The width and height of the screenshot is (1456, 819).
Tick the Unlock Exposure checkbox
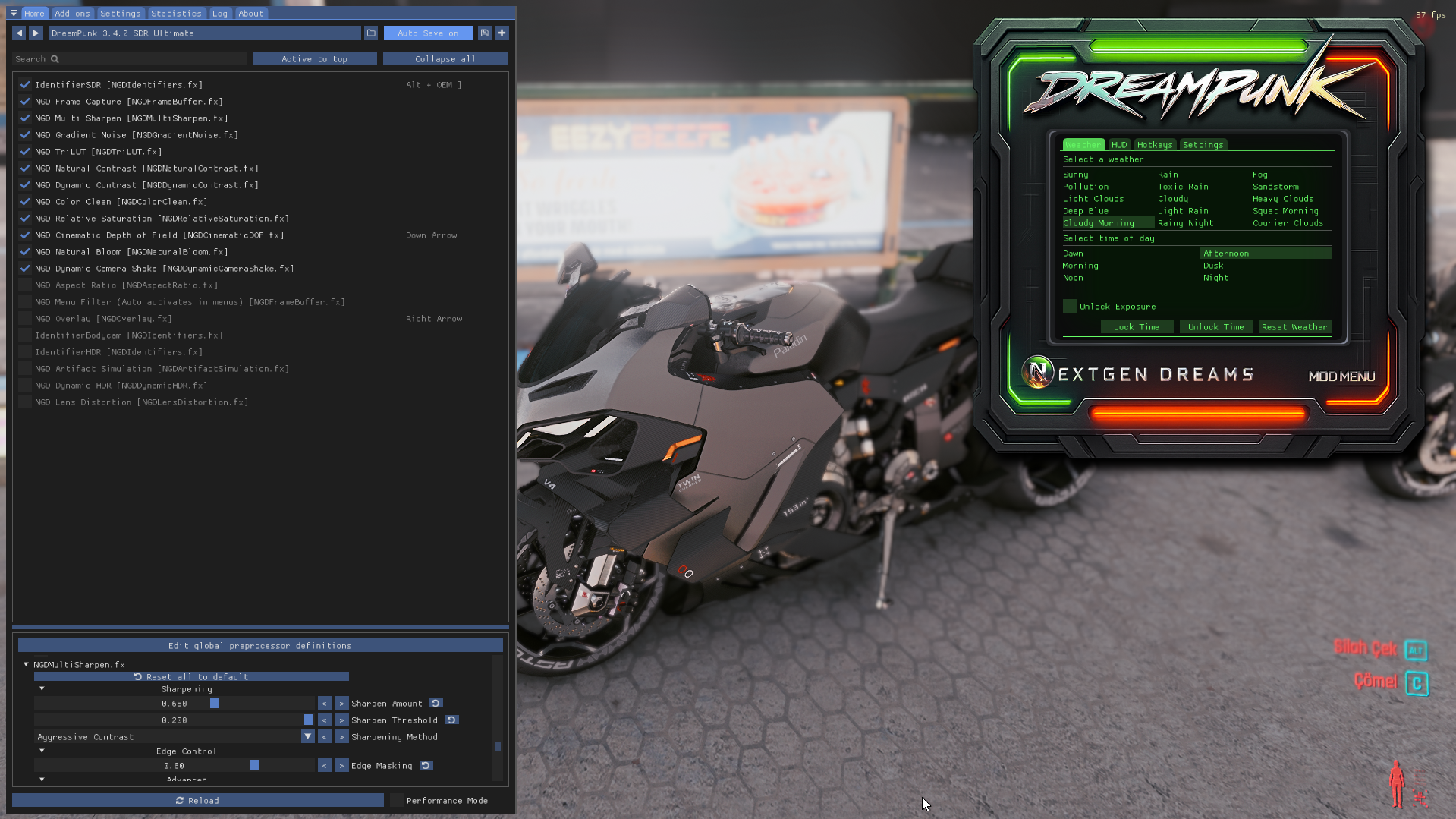1070,307
